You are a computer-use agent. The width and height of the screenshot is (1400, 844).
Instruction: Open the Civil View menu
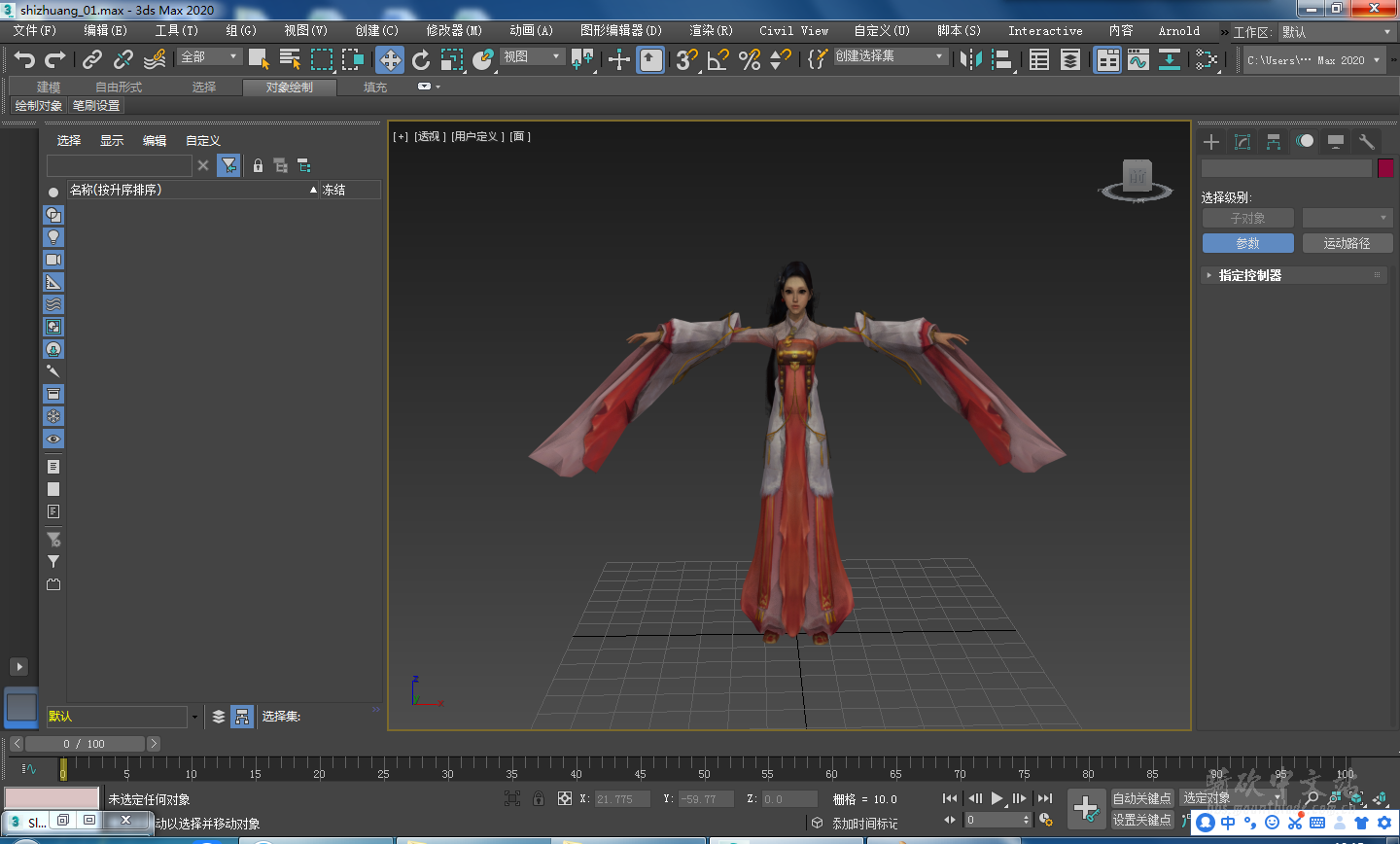[x=794, y=30]
